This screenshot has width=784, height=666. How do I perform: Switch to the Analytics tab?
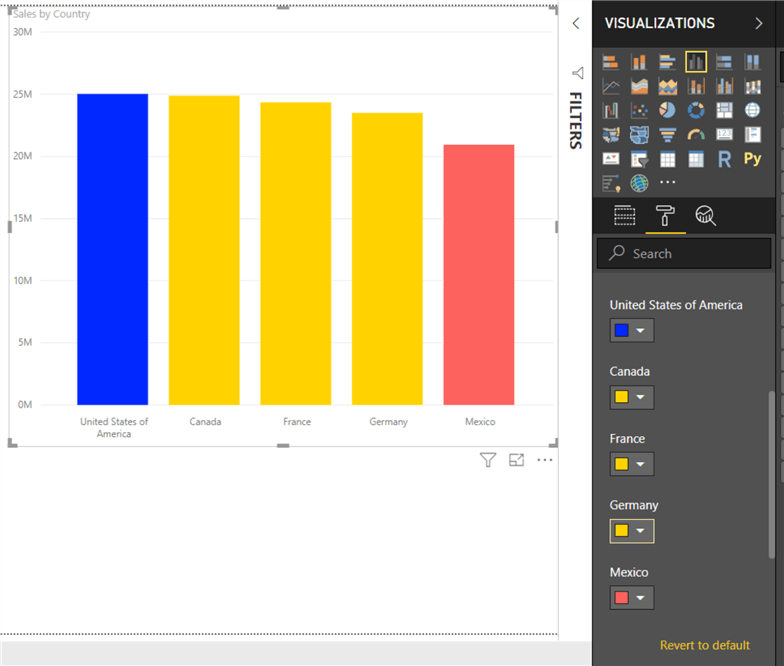click(706, 216)
